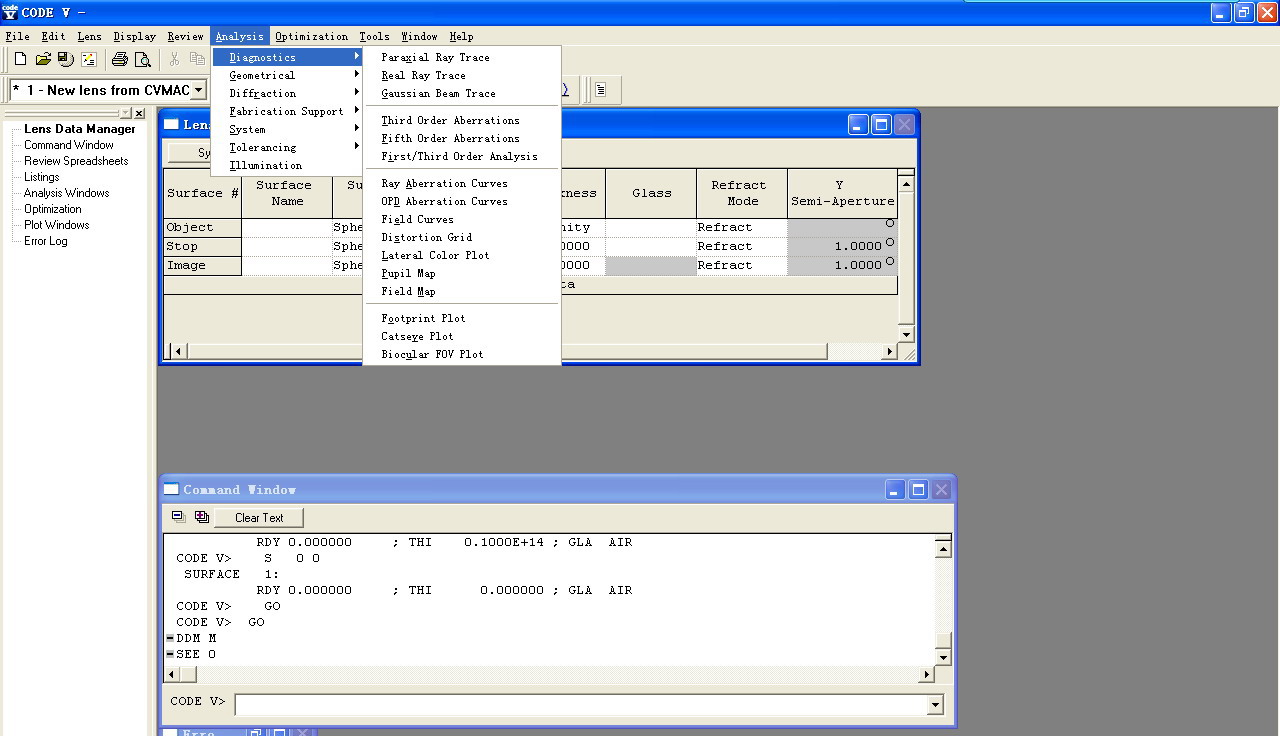Open the Lens menu

pyautogui.click(x=89, y=36)
